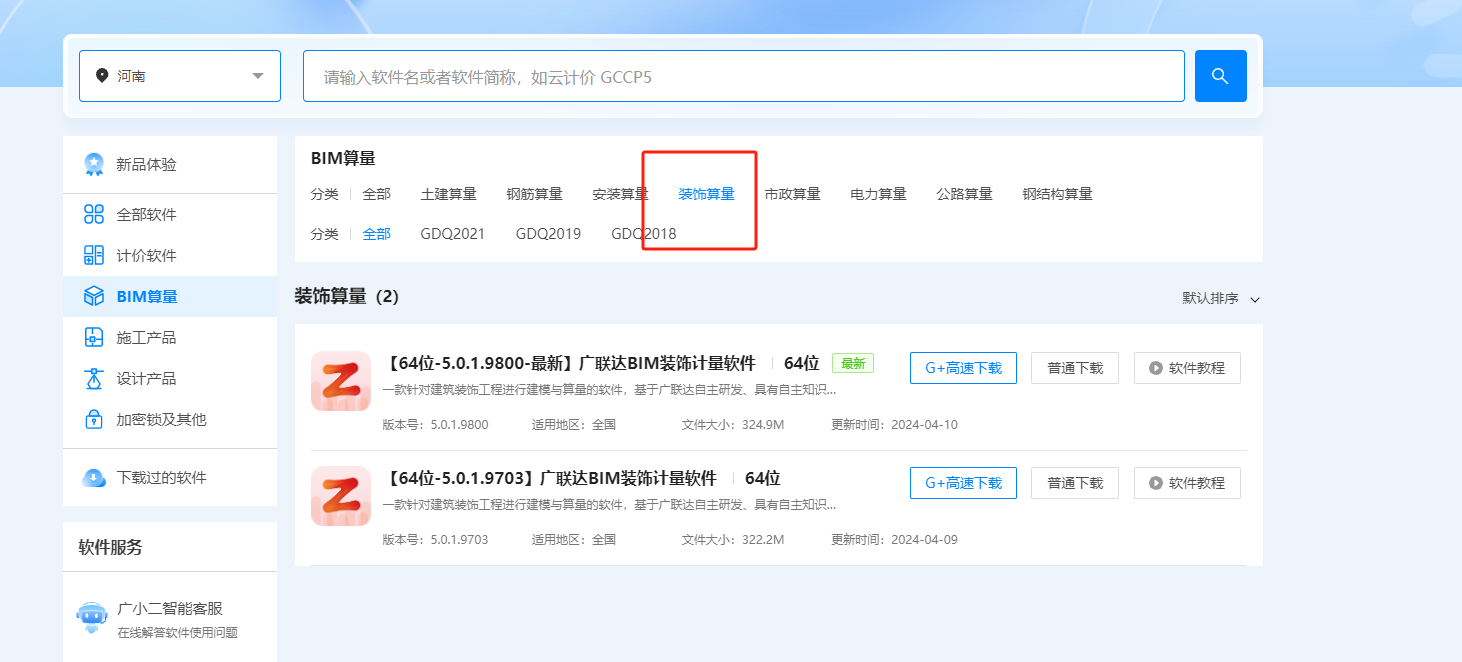Viewport: 1462px width, 662px height.
Task: Click the 软件服务 section heading
Action: pyautogui.click(x=111, y=547)
